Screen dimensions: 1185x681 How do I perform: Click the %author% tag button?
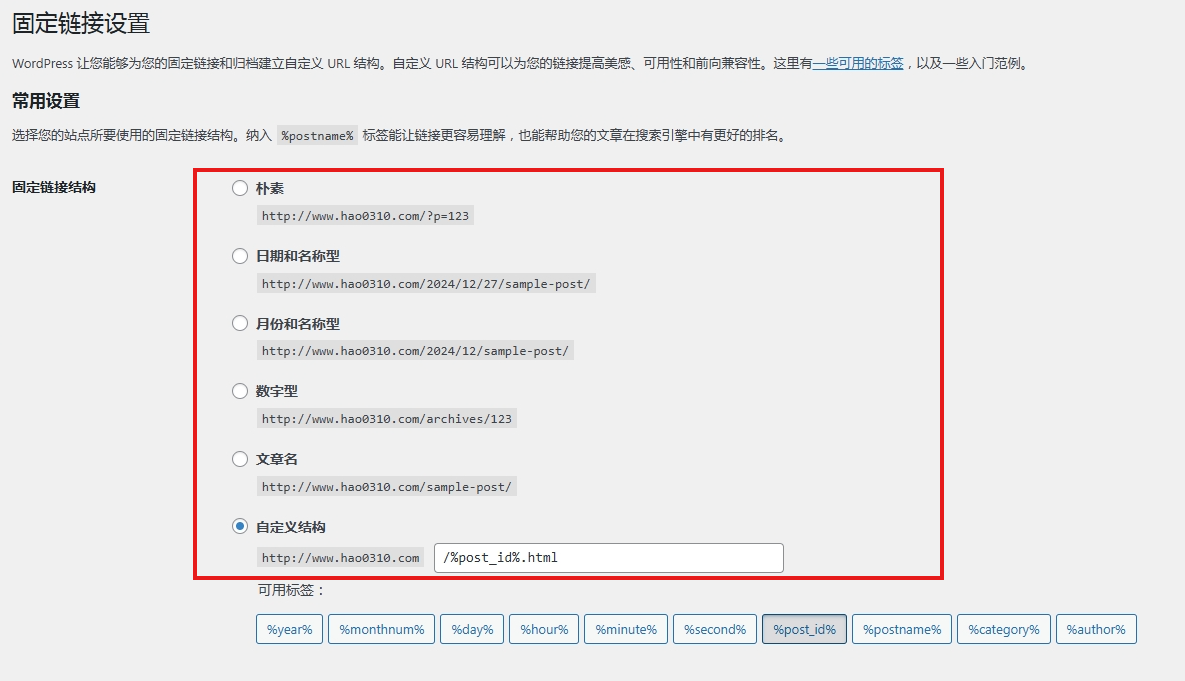tap(1096, 629)
